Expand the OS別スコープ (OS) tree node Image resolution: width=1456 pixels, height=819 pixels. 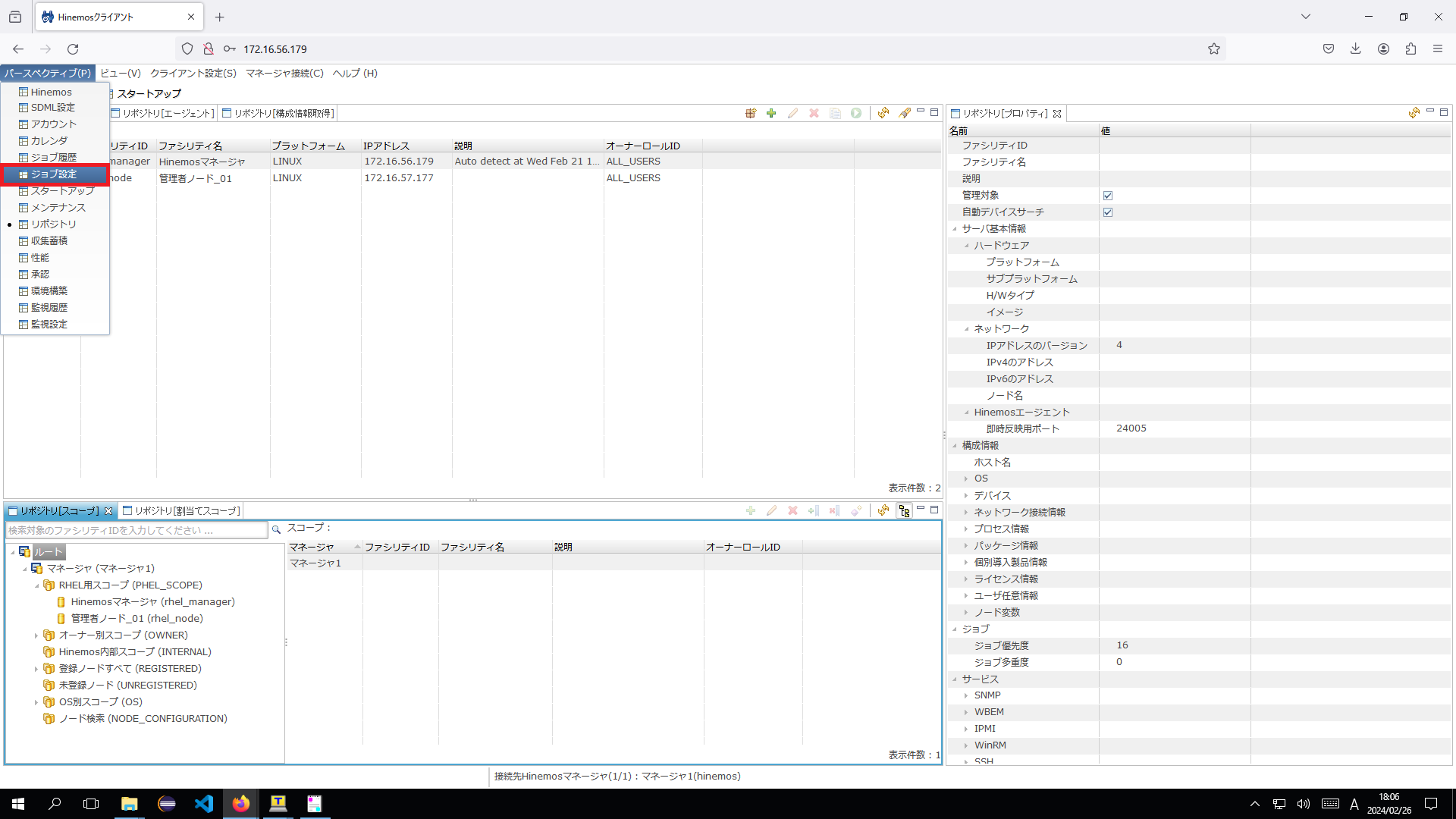[36, 702]
